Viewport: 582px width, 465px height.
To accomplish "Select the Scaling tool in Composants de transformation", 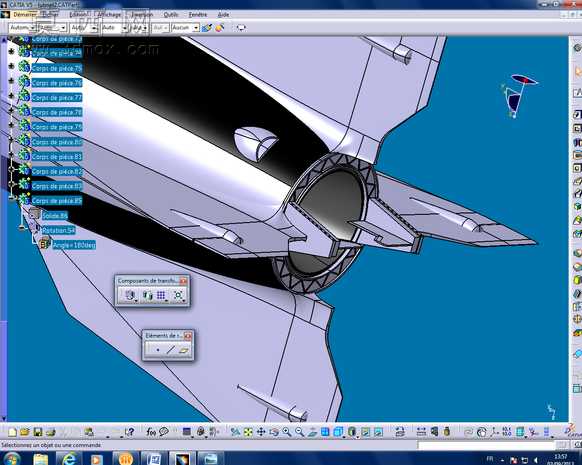I will (x=178, y=295).
